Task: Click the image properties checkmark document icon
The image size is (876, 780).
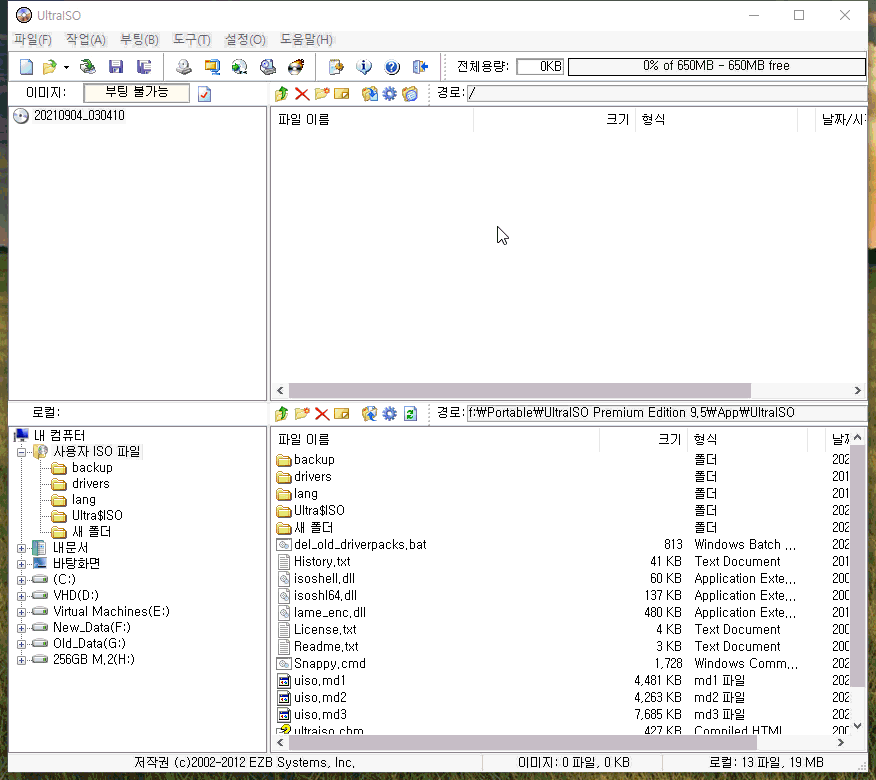Action: coord(204,94)
